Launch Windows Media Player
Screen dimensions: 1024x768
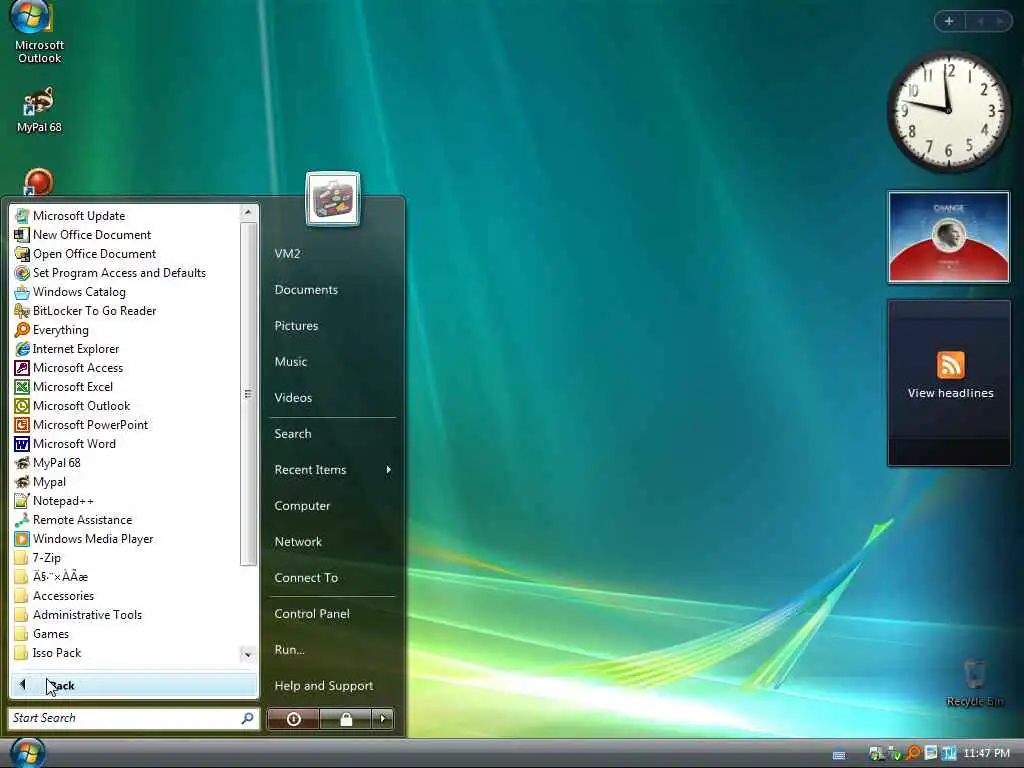pyautogui.click(x=125, y=539)
